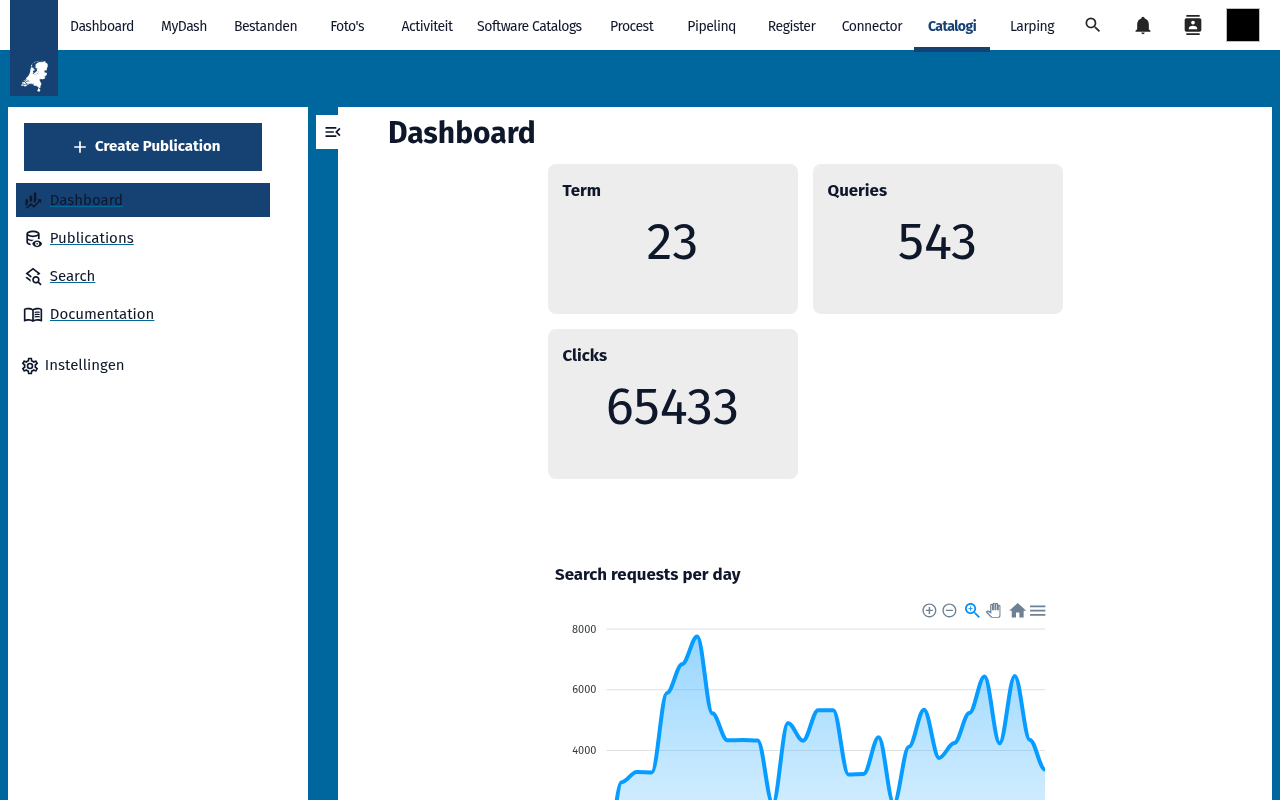This screenshot has width=1280, height=800.
Task: Open Connector in top navigation
Action: 872,26
